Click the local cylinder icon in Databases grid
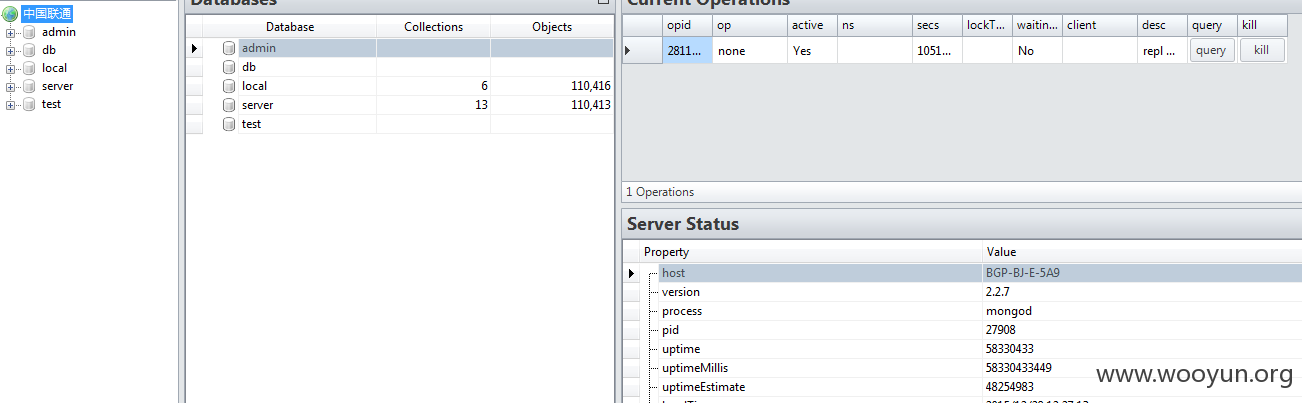Viewport: 1302px width, 403px height. (229, 86)
